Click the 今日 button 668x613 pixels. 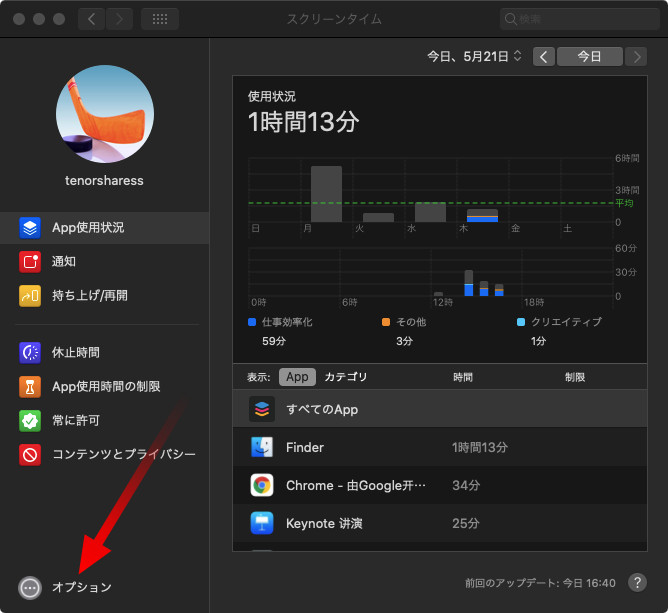click(590, 57)
